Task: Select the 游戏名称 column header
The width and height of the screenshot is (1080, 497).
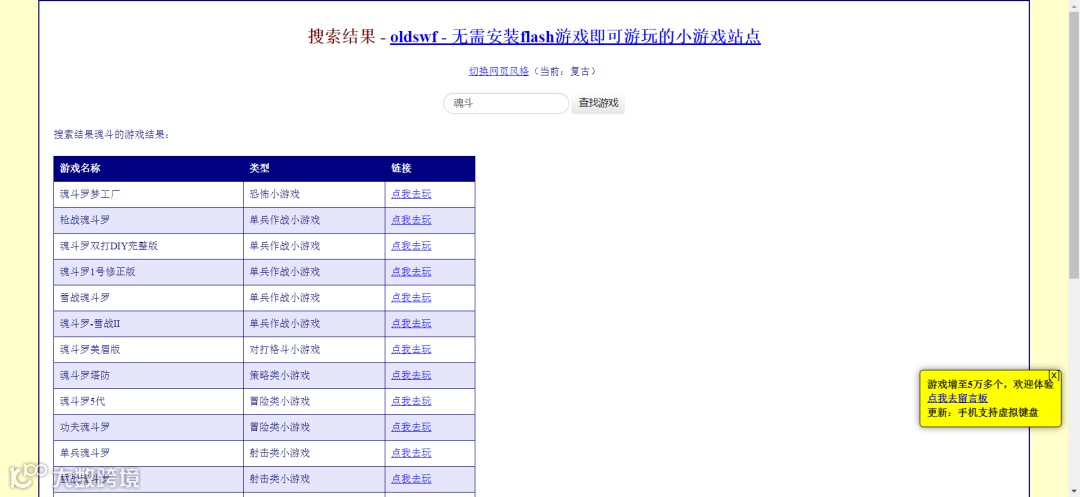Action: coord(148,169)
